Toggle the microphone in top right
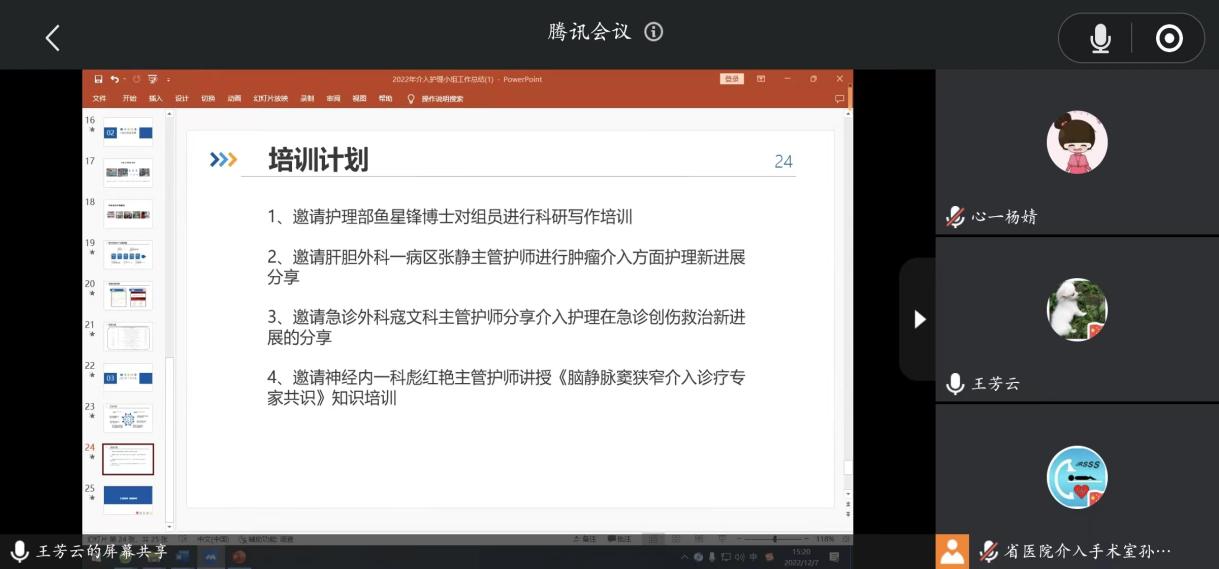This screenshot has width=1219, height=569. [x=1100, y=38]
